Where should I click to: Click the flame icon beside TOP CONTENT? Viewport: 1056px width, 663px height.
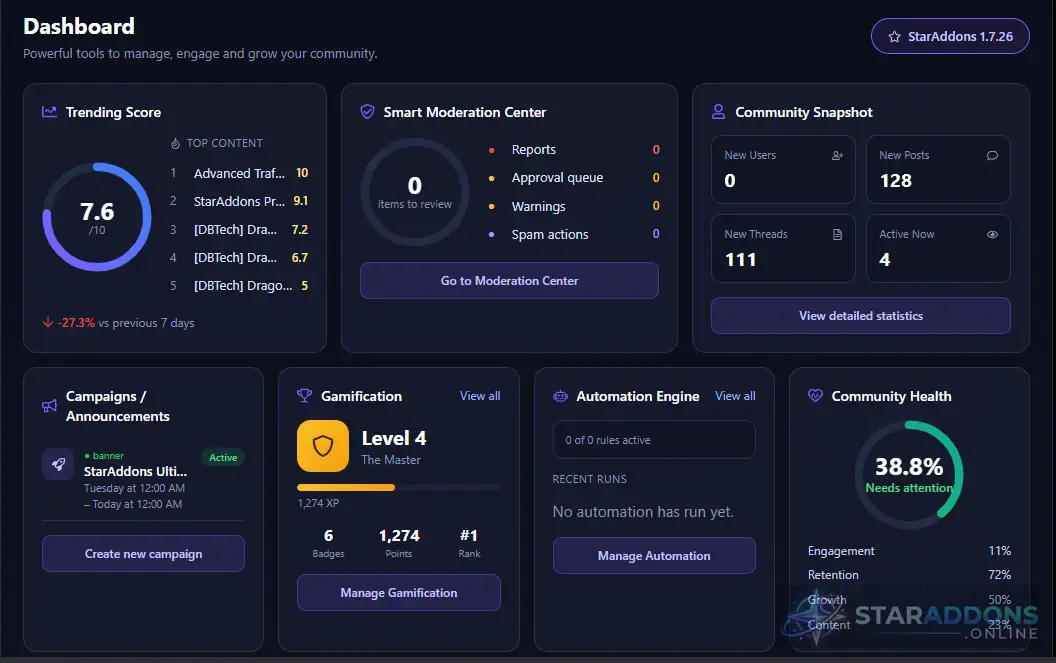175,144
